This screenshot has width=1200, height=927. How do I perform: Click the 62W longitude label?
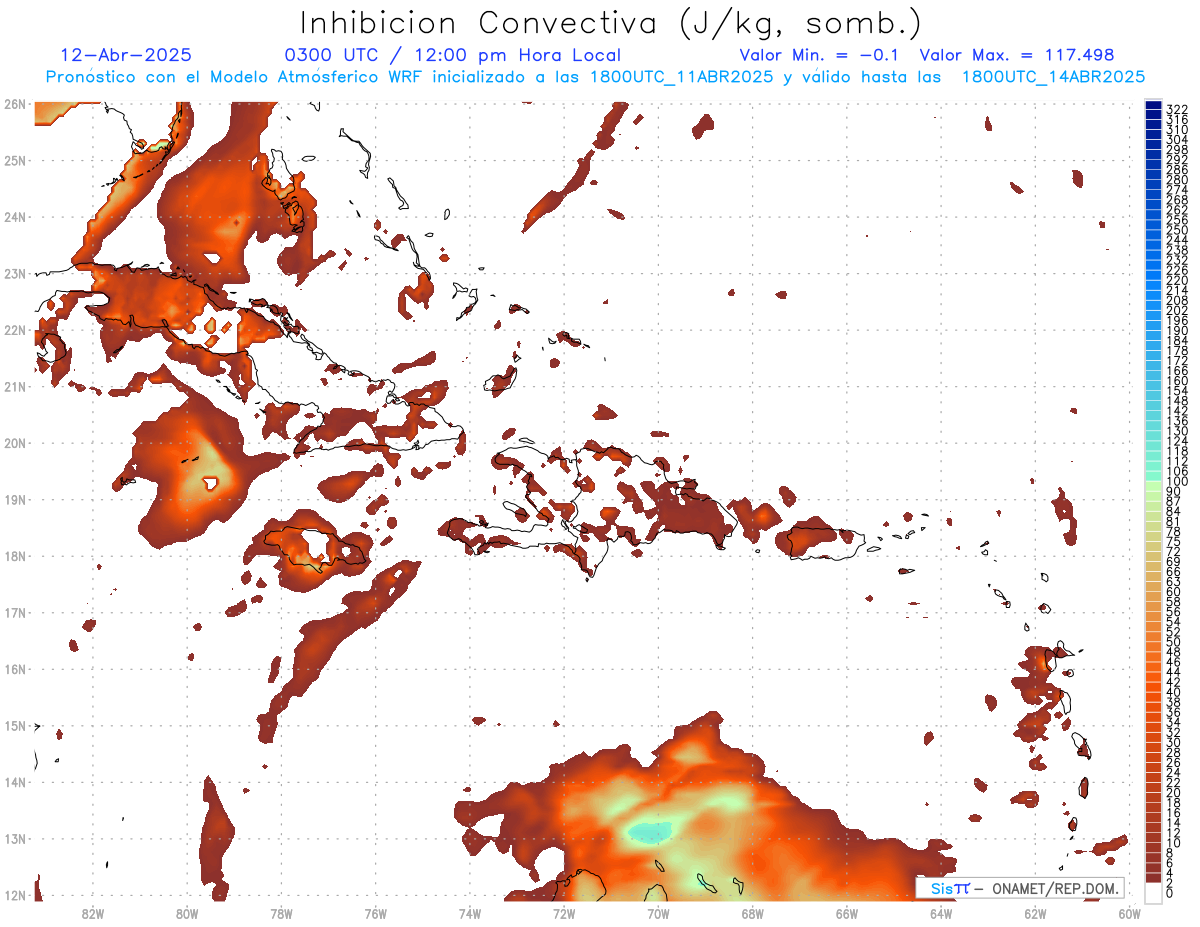1035,913
